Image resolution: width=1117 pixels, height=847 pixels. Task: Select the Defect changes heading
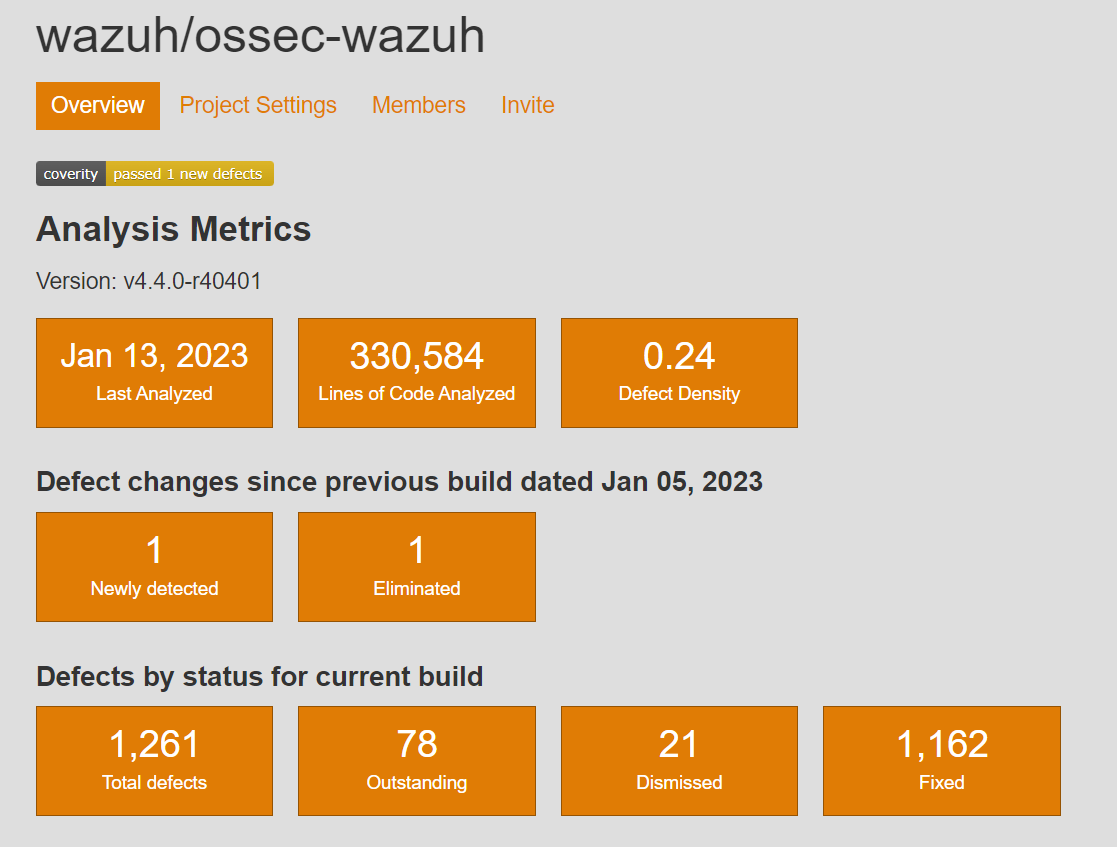[399, 482]
